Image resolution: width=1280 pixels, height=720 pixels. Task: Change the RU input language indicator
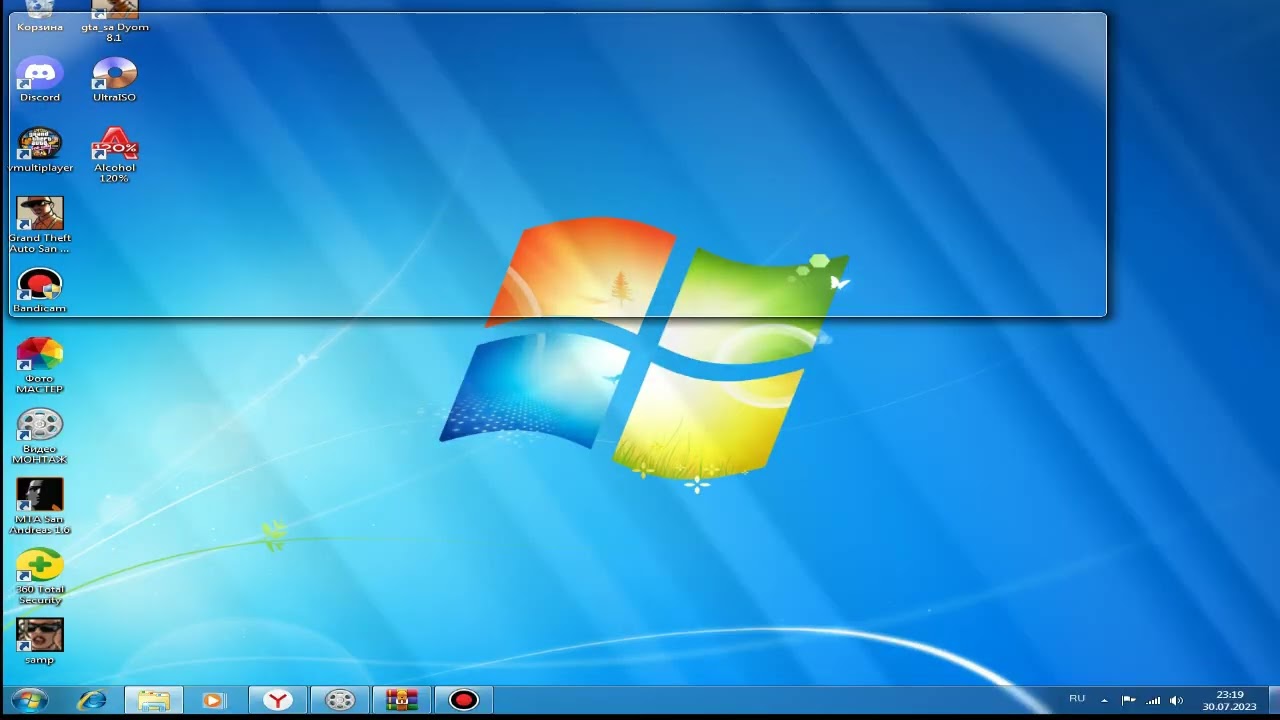1077,699
